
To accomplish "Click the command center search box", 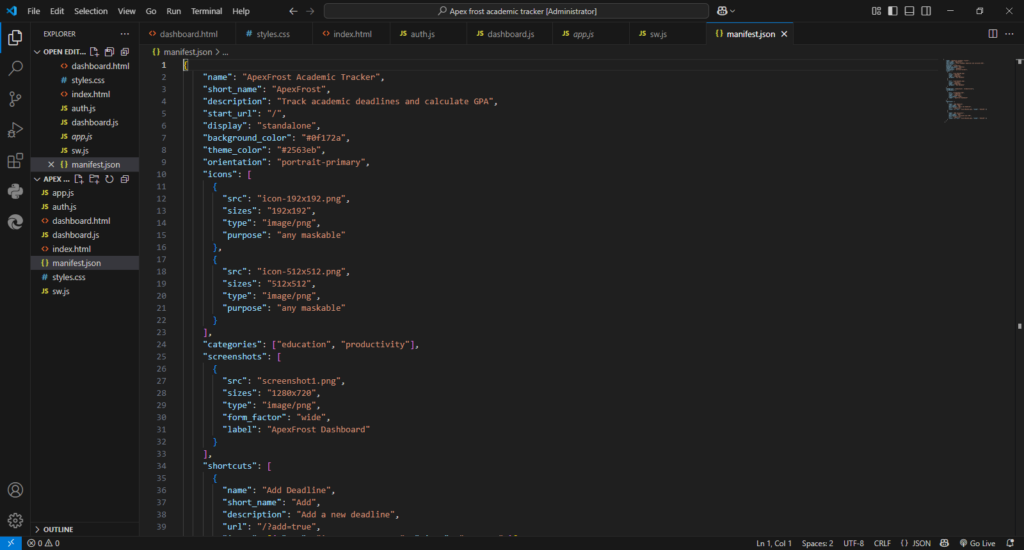I will [x=516, y=11].
